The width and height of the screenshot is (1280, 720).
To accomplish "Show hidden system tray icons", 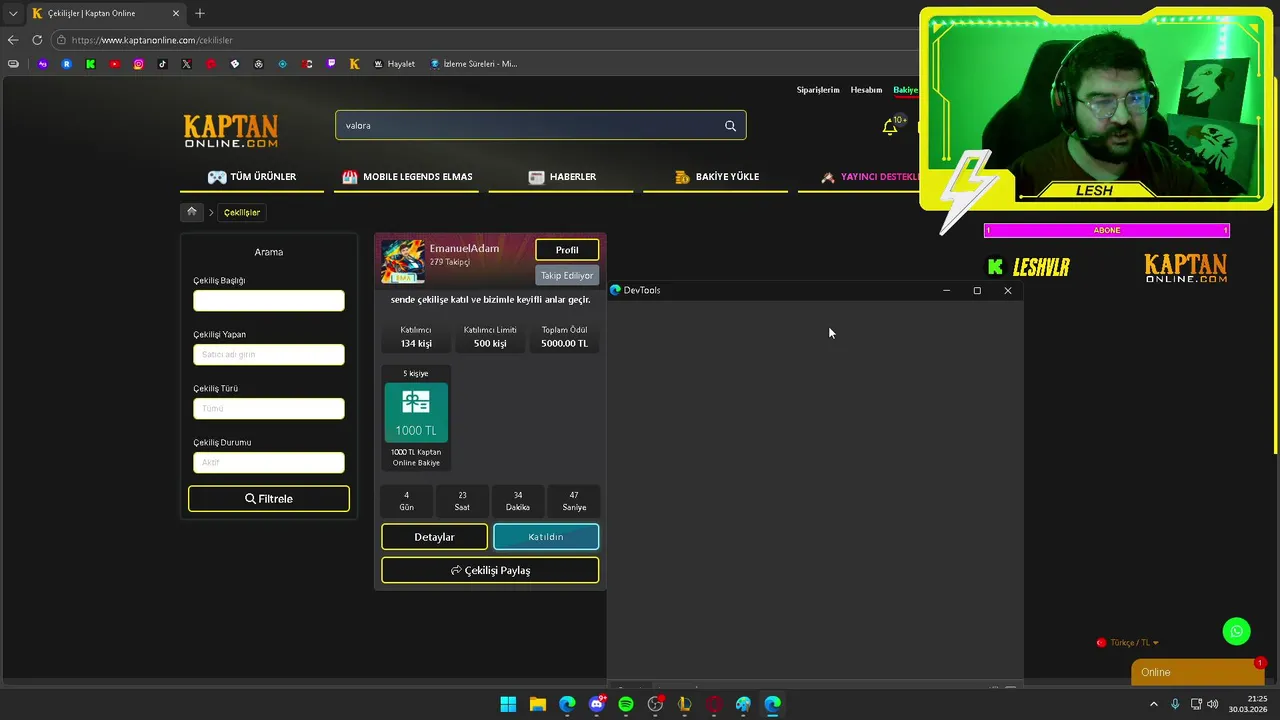I will click(x=1154, y=704).
